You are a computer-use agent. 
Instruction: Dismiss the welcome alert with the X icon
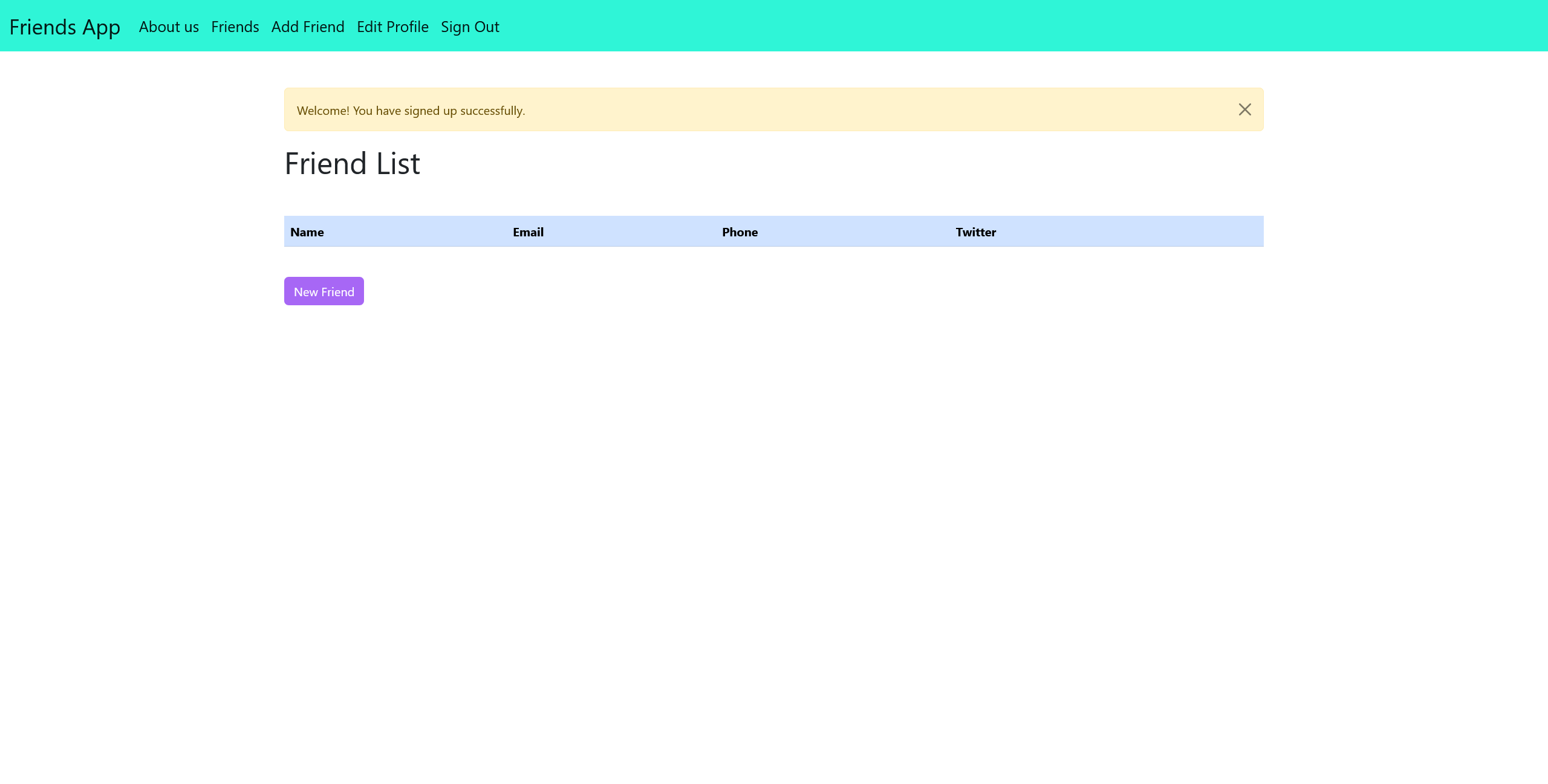coord(1244,109)
